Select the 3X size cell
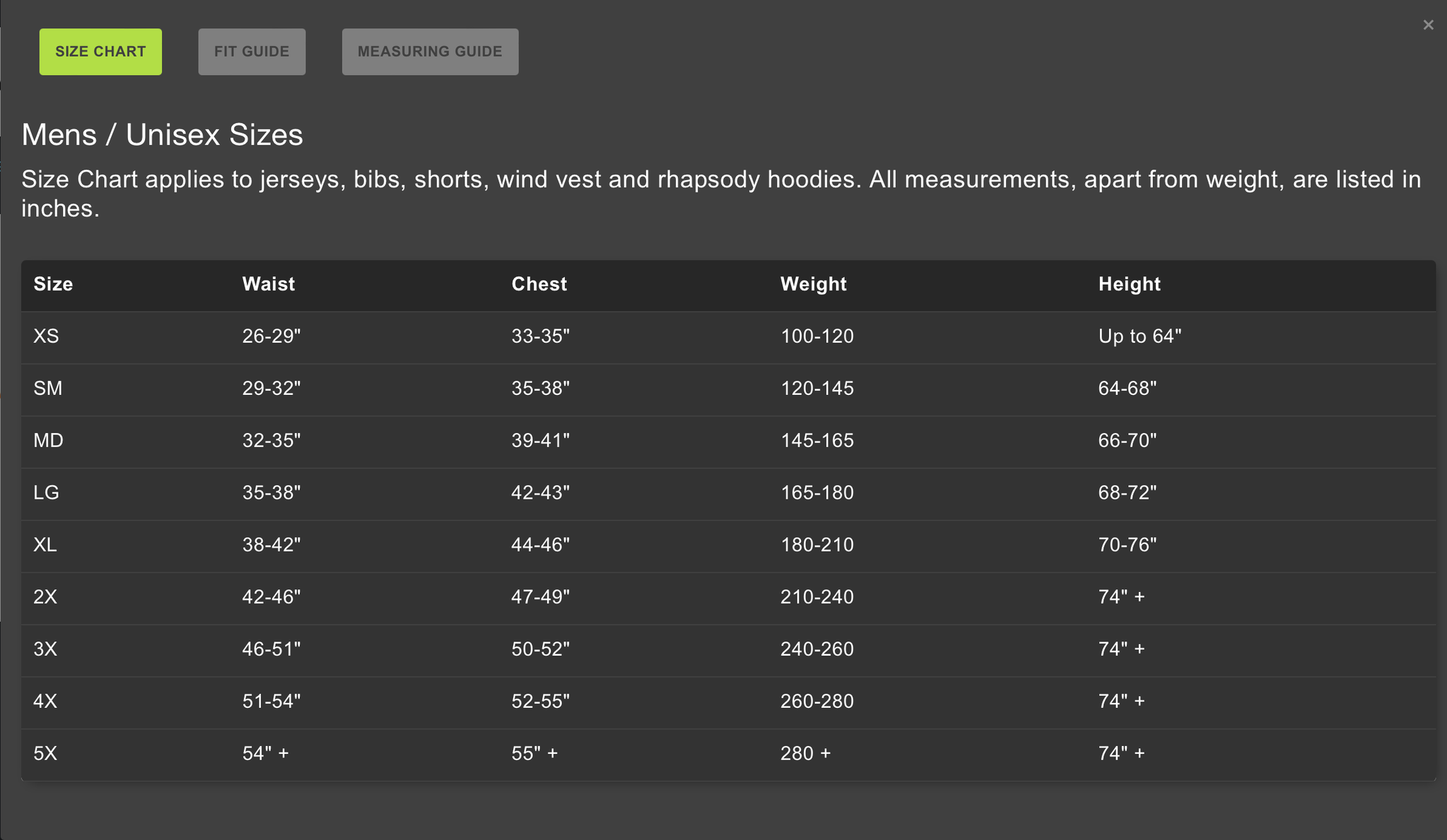The width and height of the screenshot is (1447, 840). click(45, 649)
